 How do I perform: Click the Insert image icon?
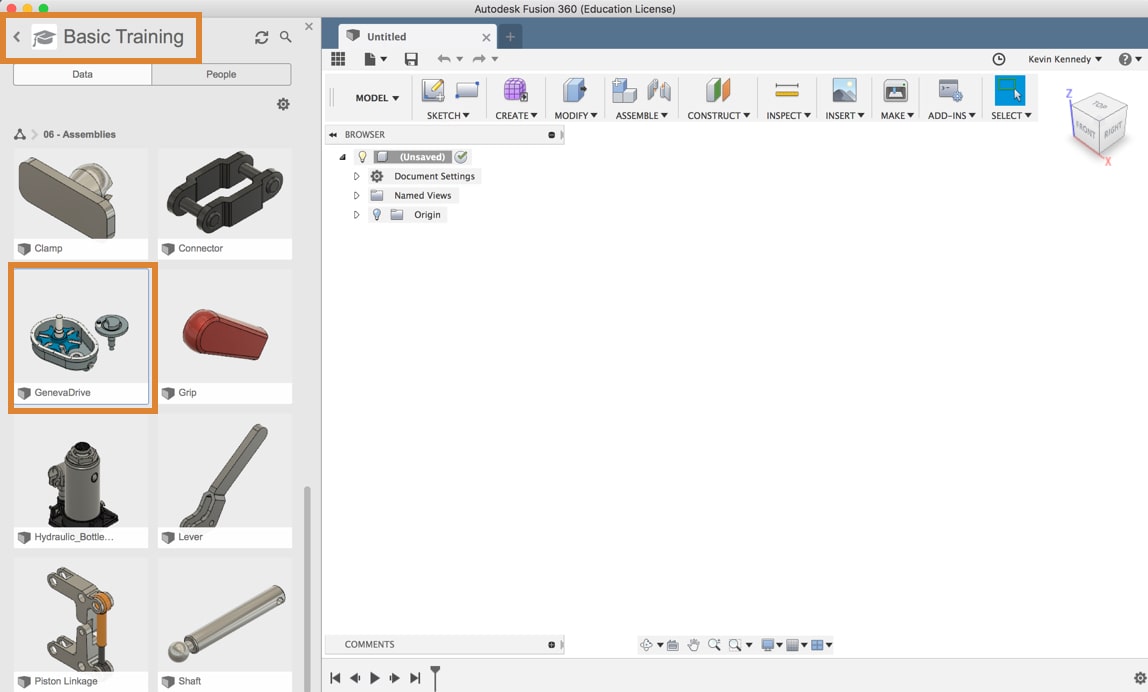844,91
